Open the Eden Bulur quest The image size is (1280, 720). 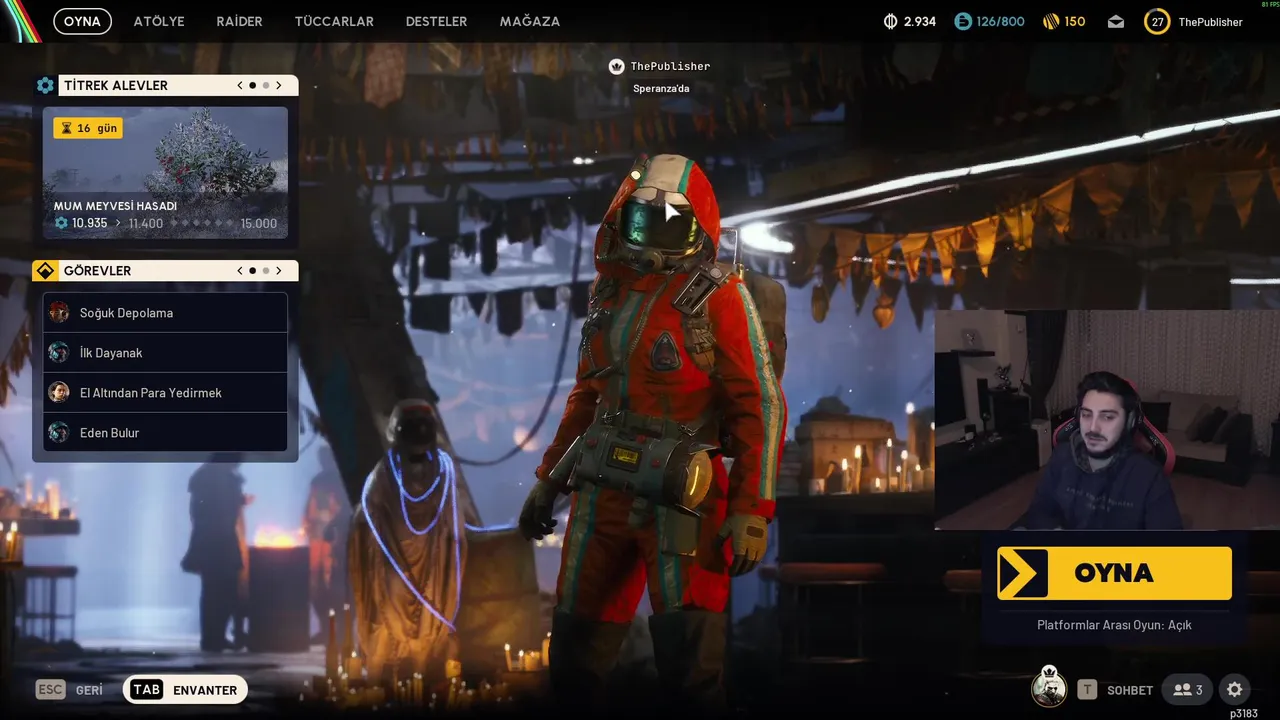(x=165, y=433)
